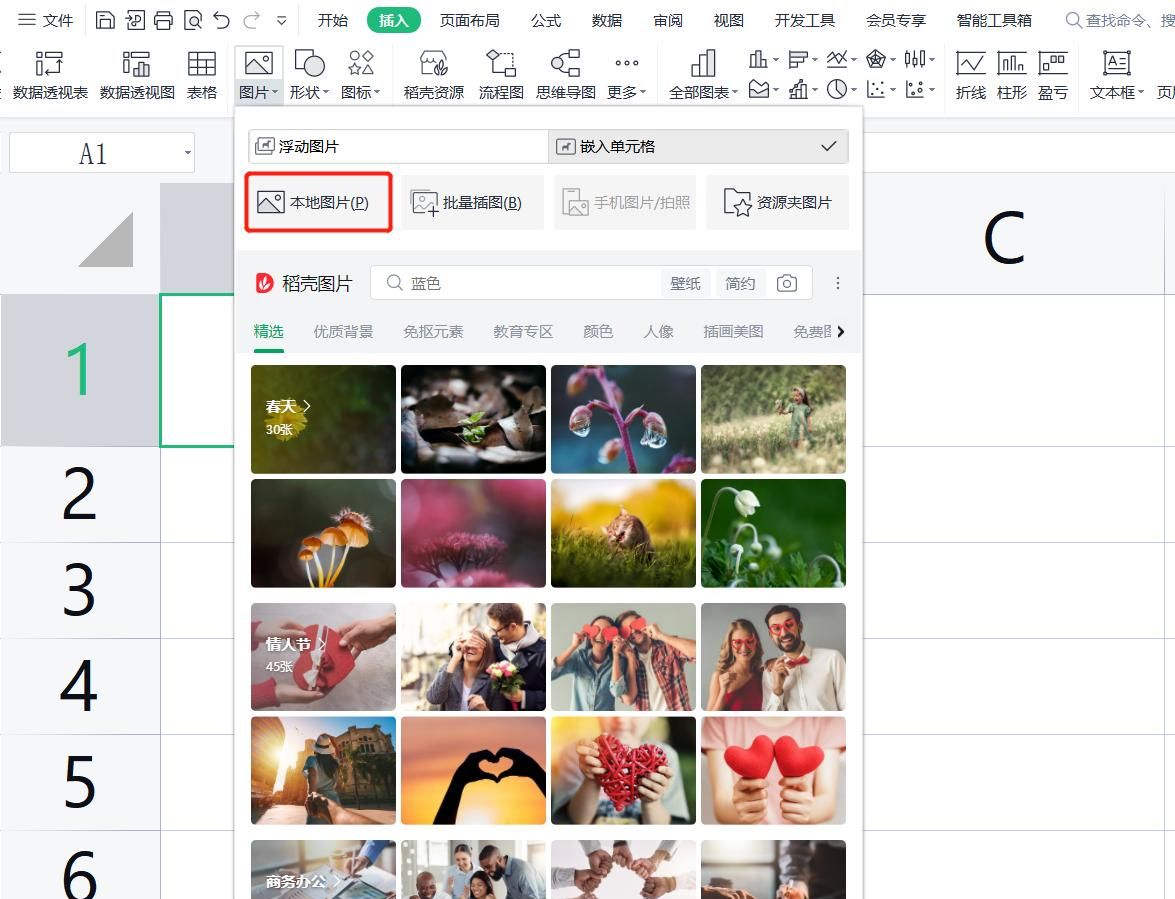Select the 嵌入单元格 option

pyautogui.click(x=698, y=146)
